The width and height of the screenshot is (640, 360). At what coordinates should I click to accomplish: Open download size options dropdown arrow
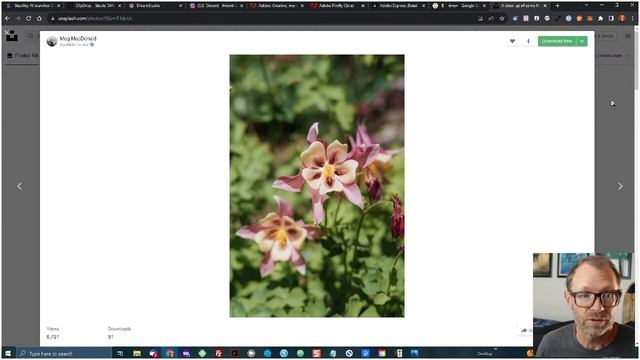click(582, 41)
